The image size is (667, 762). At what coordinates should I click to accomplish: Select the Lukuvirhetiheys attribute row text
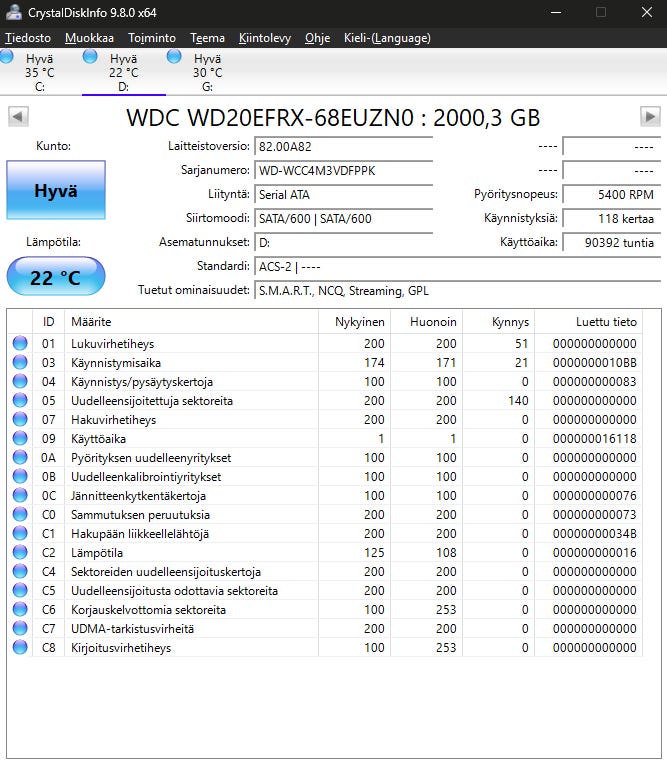pos(113,344)
